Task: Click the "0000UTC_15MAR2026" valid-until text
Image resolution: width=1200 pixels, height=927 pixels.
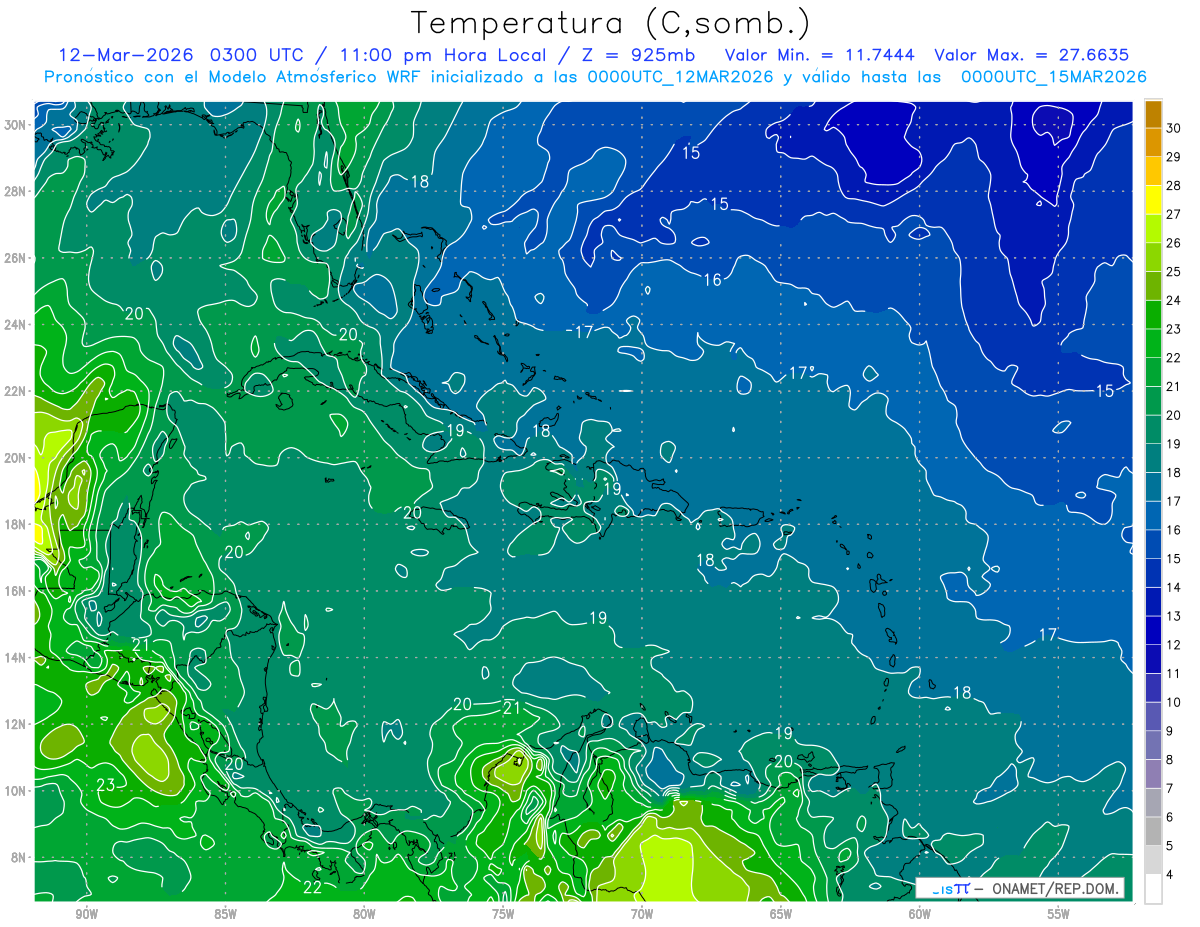Action: (1054, 76)
